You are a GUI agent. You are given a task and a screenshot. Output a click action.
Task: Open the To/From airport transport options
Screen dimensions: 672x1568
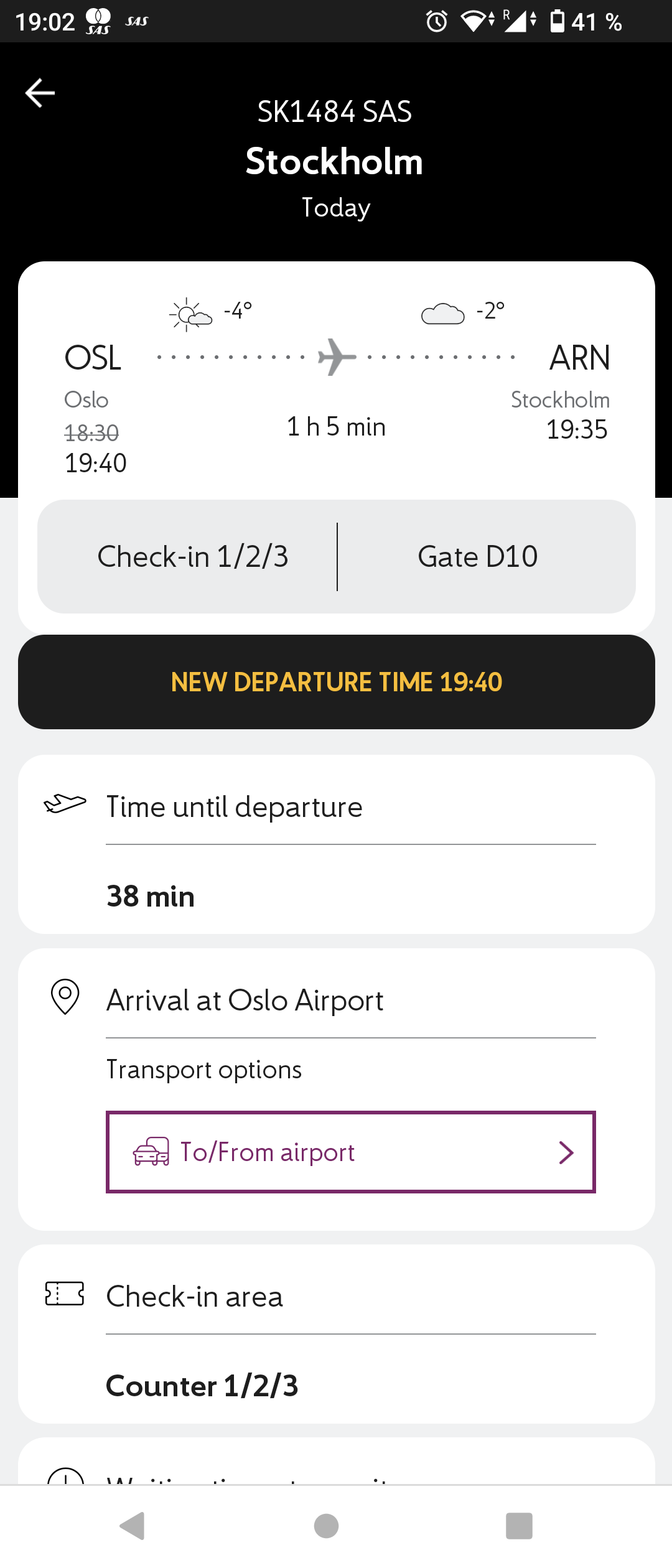(x=350, y=1152)
